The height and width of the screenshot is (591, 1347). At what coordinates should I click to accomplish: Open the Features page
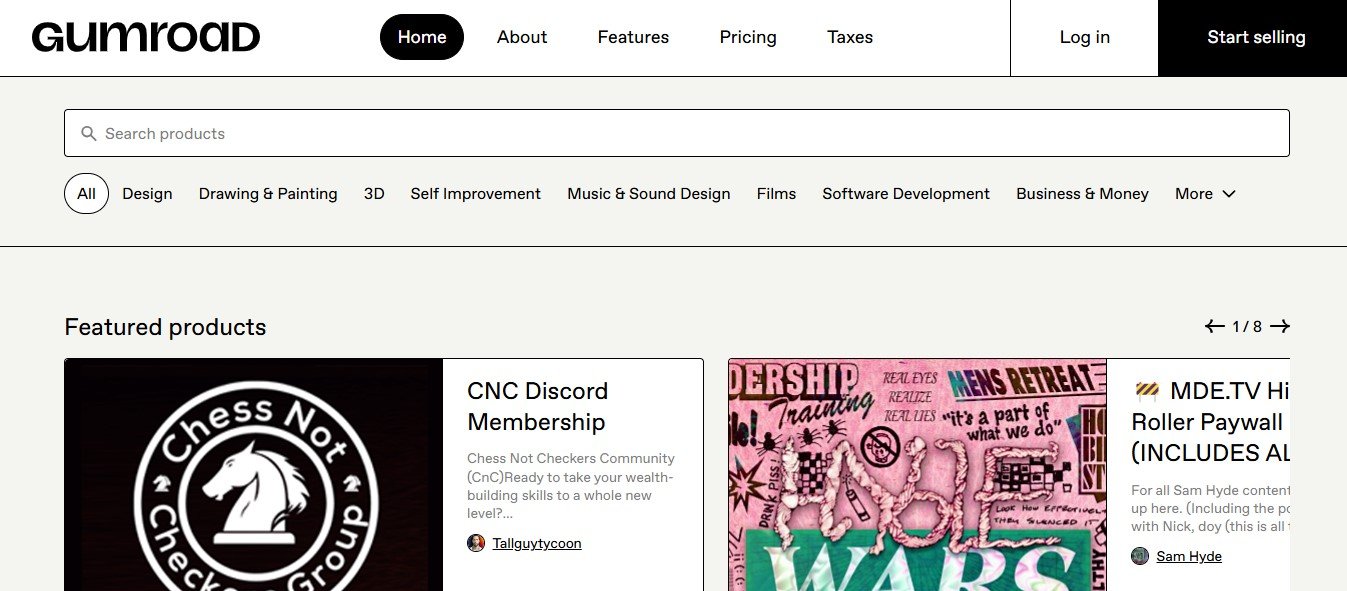click(x=633, y=37)
